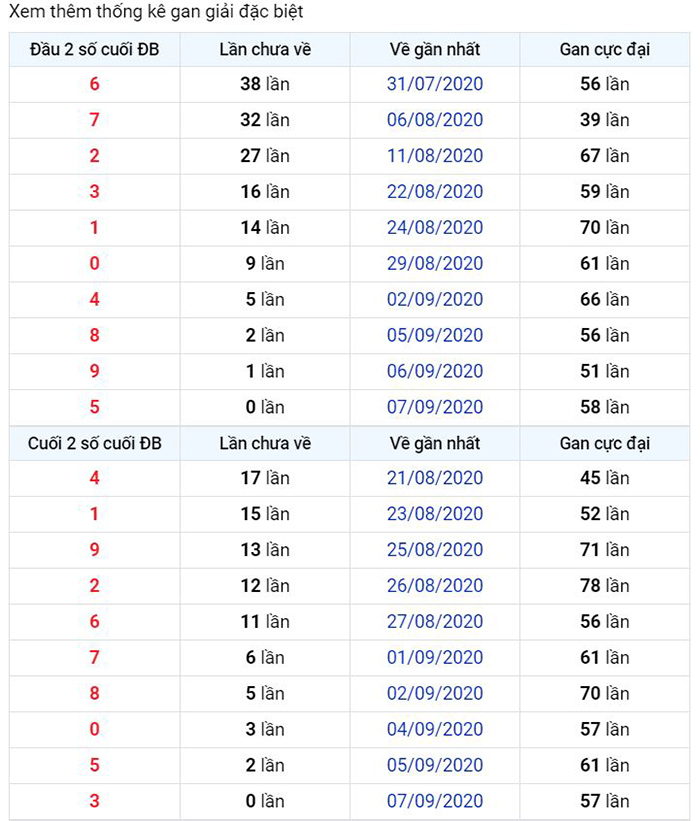Viewport: 700px width, 821px height.
Task: Select the 24/08/2020 date link
Action: (x=435, y=227)
